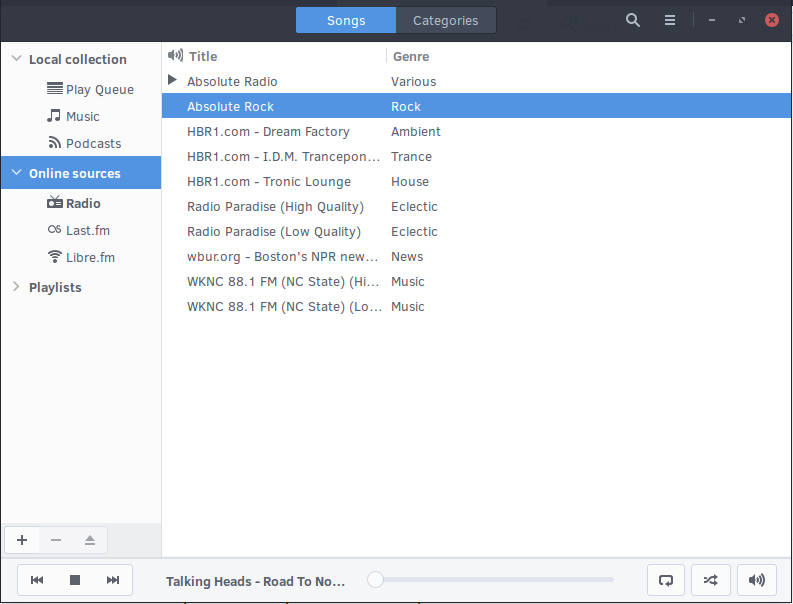Viewport: 793px width, 604px height.
Task: Sort stations by Genre column
Action: [411, 56]
